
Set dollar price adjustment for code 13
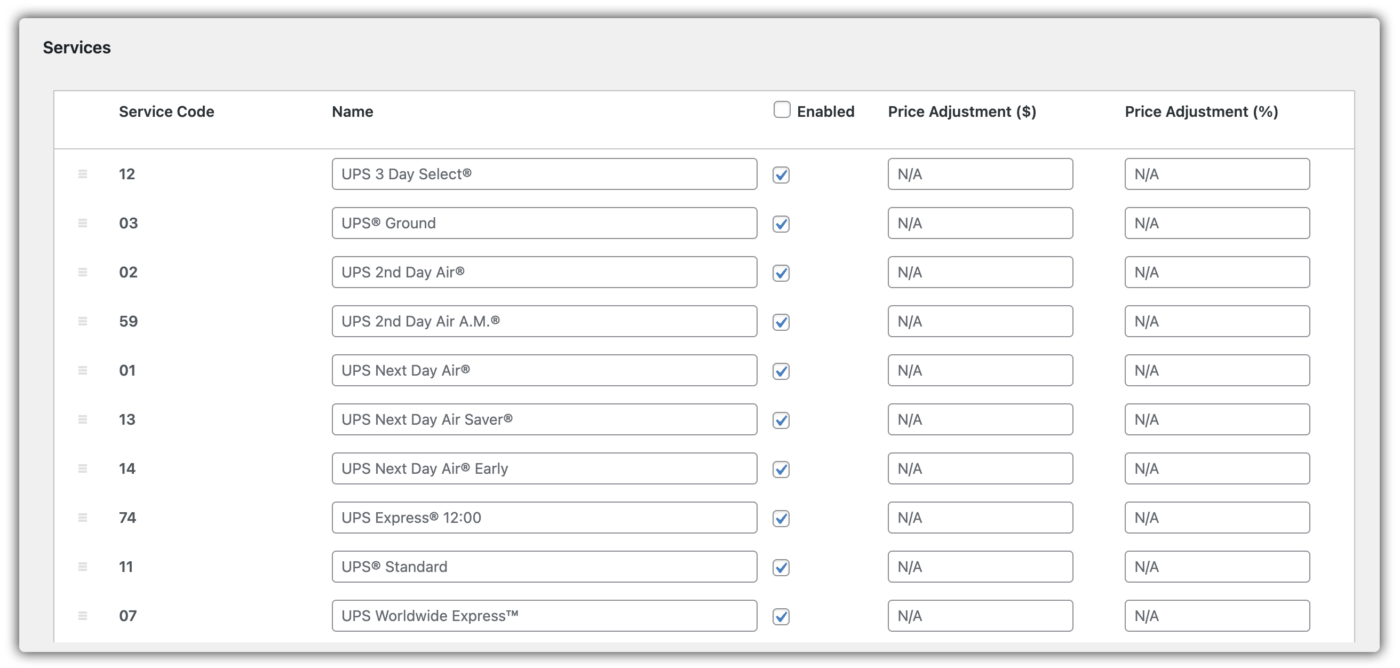coord(980,419)
